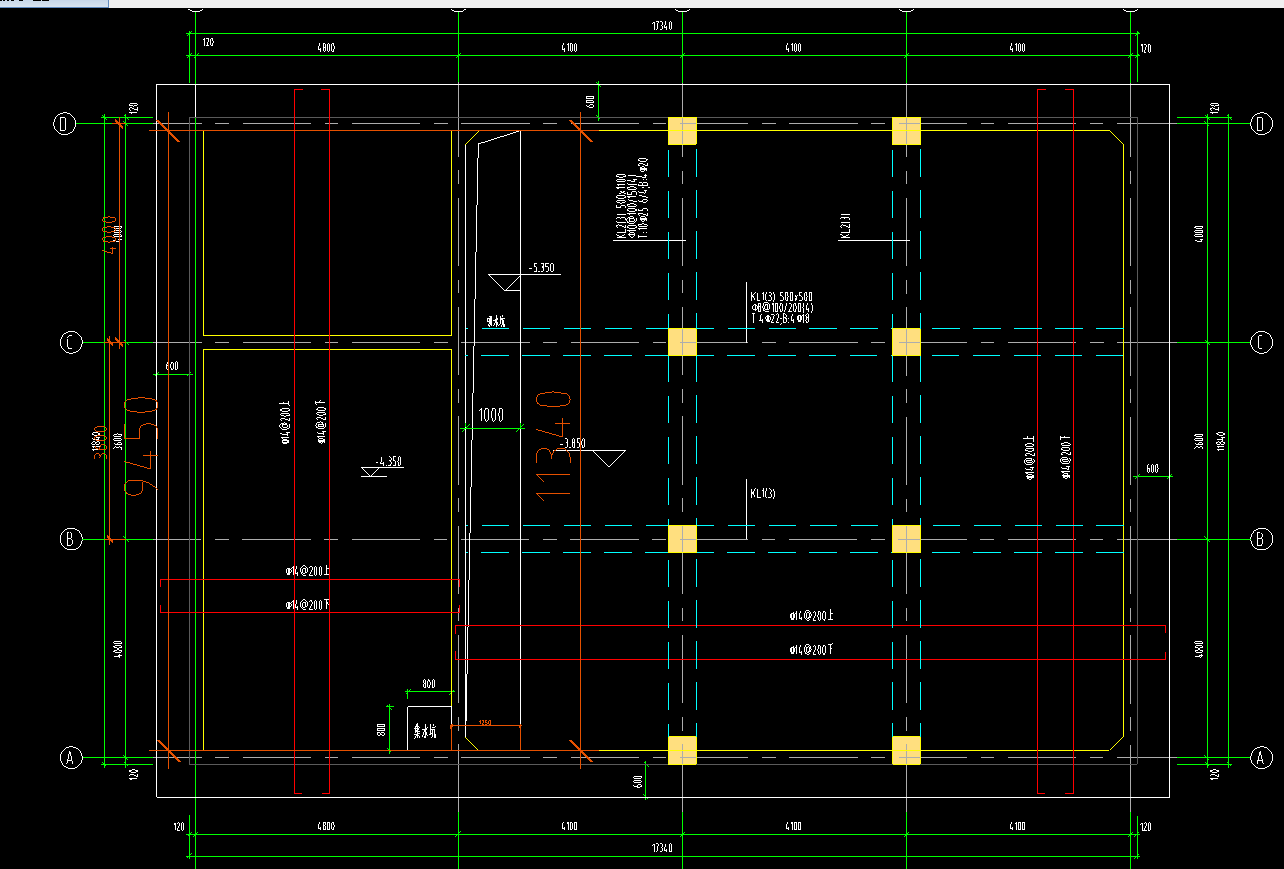The width and height of the screenshot is (1284, 869).
Task: Select the vertical 18840 dimension on the right
Action: point(1221,441)
